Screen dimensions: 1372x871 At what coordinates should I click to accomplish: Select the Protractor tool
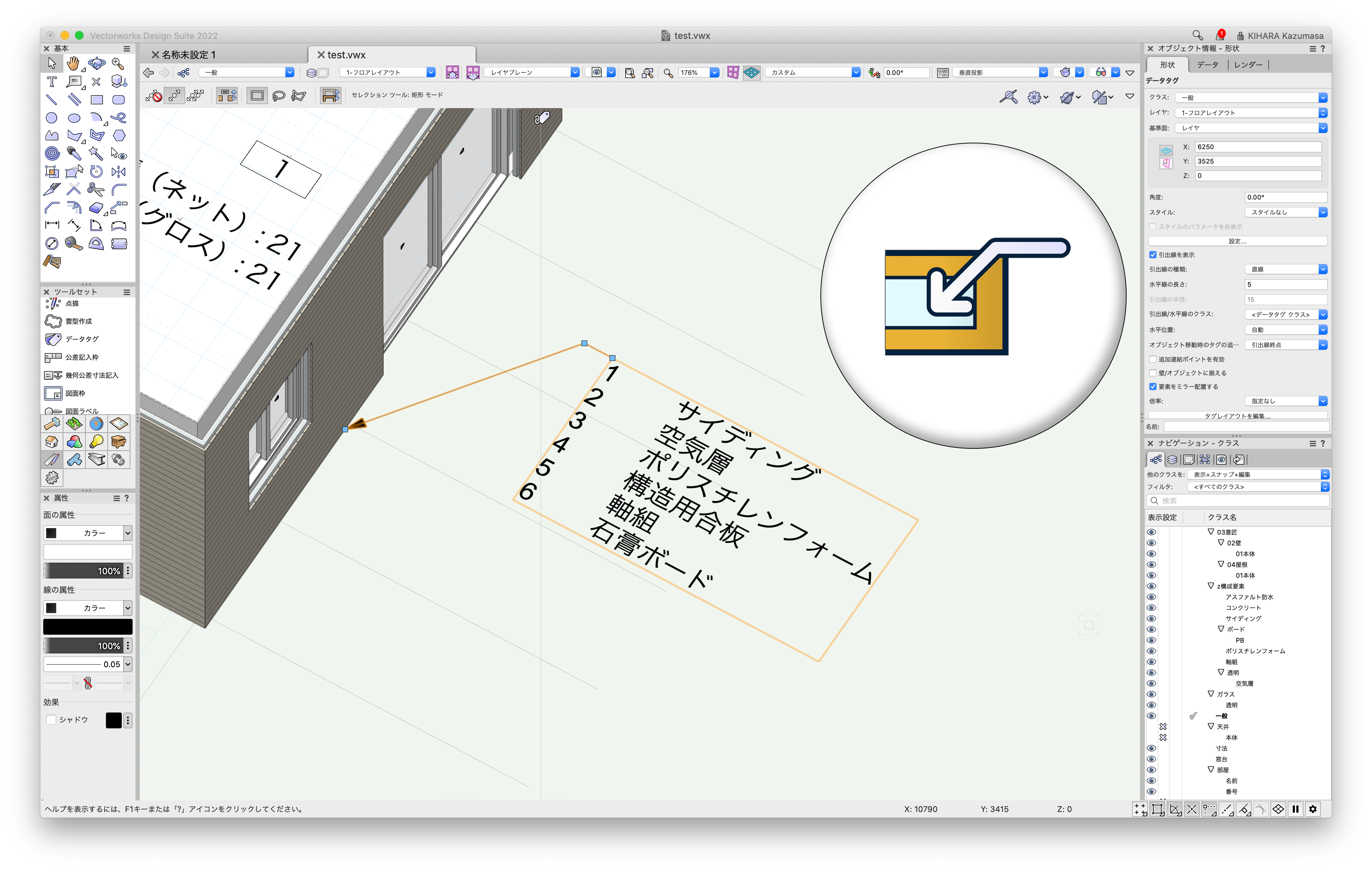tap(96, 243)
